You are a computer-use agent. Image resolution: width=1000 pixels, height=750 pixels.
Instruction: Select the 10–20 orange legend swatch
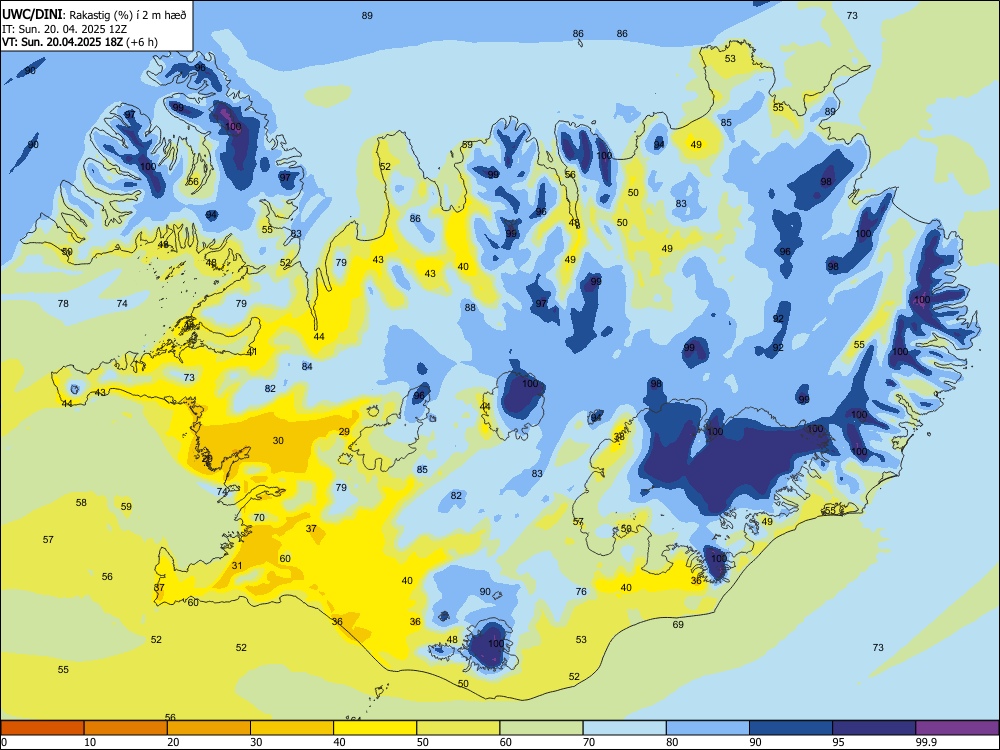click(x=126, y=728)
